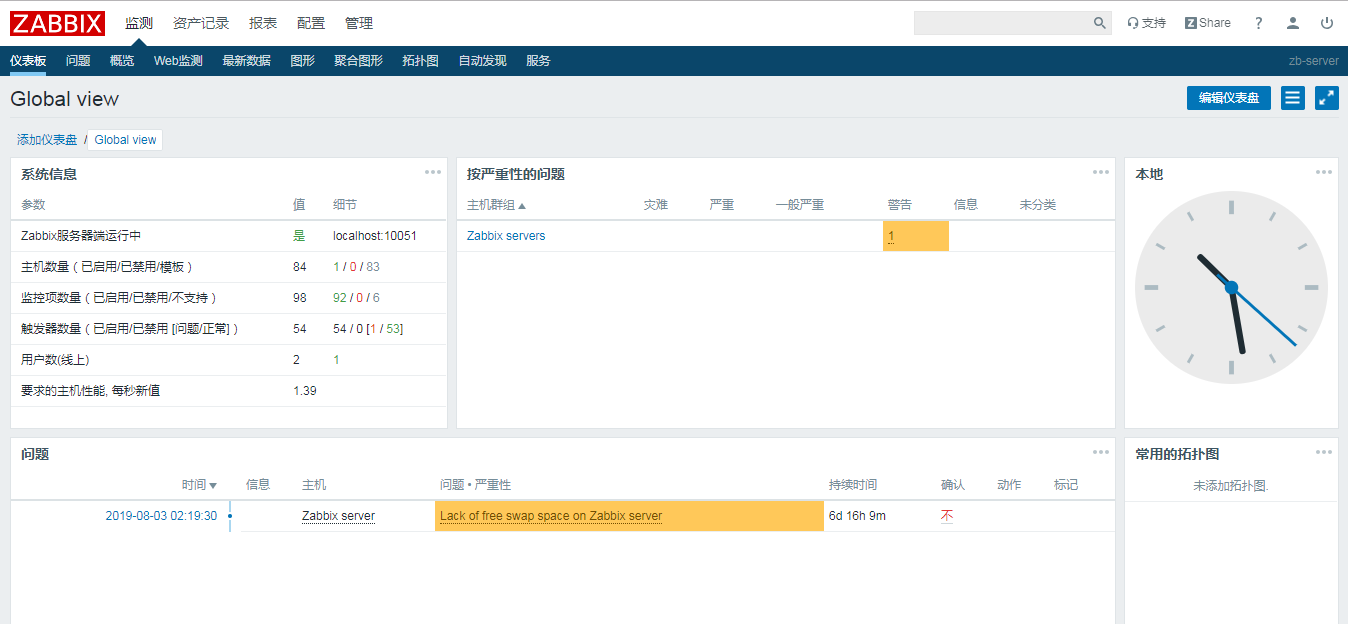Click the 92 / 0 / 6 items detail
The image size is (1348, 624).
356,298
